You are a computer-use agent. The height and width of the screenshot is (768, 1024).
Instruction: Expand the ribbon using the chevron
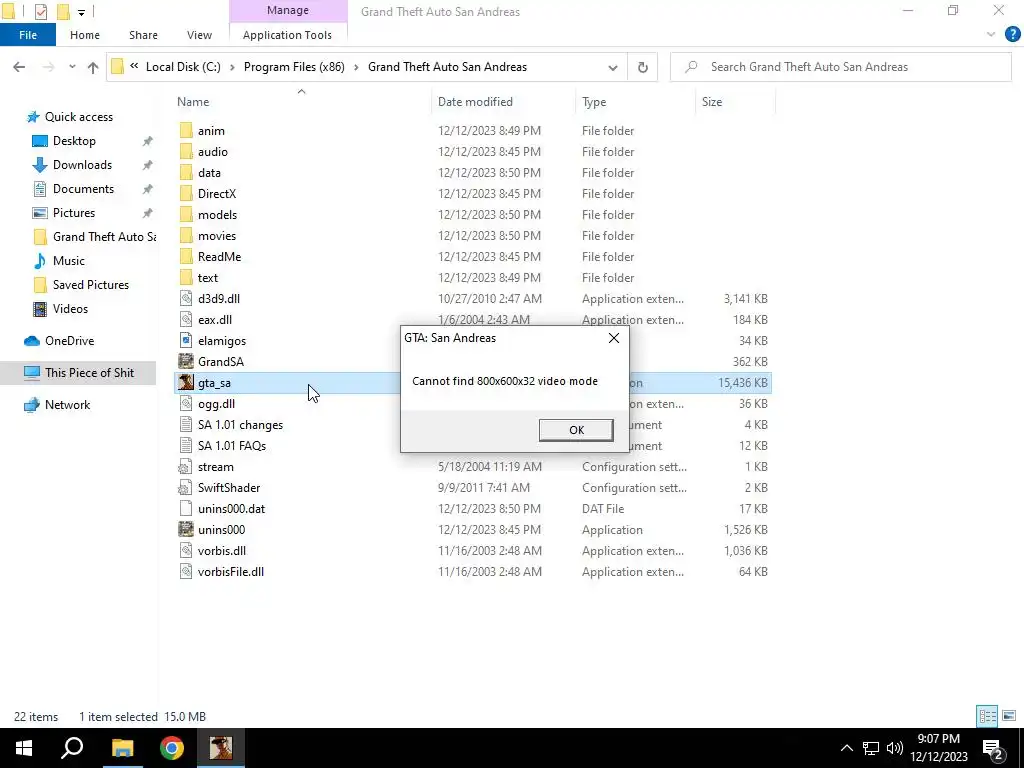click(991, 35)
